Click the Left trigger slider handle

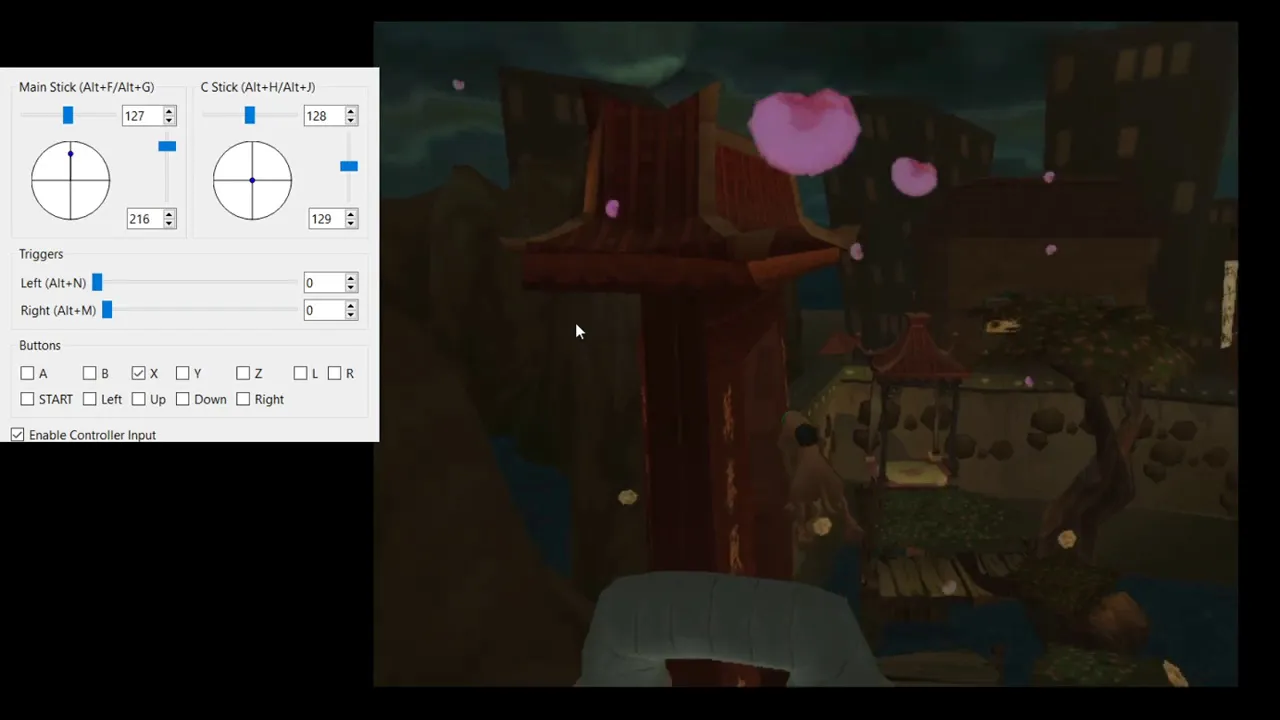point(97,283)
